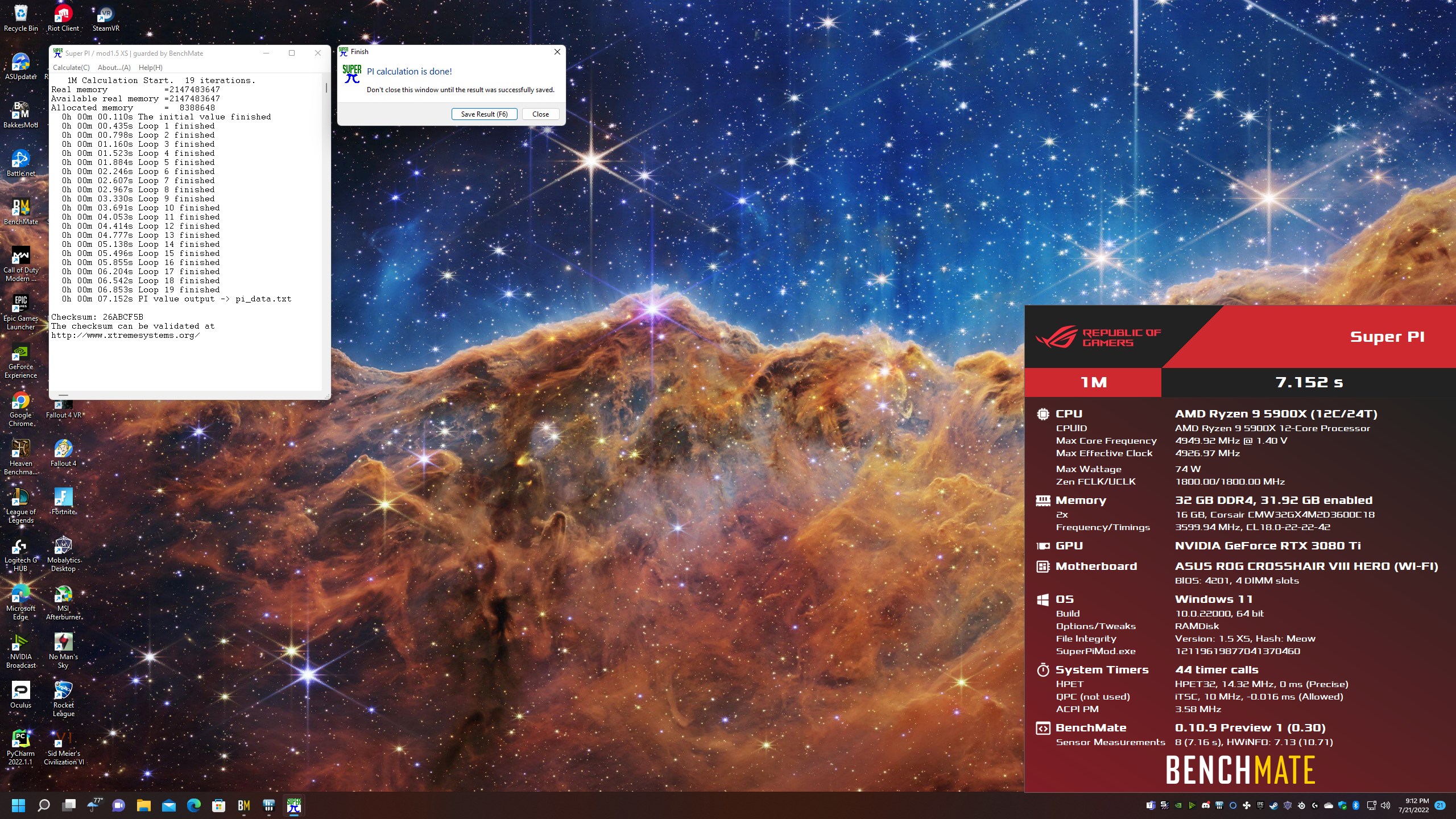Click the Steam tray icon
This screenshot has height=819, width=1456.
(x=1274, y=805)
